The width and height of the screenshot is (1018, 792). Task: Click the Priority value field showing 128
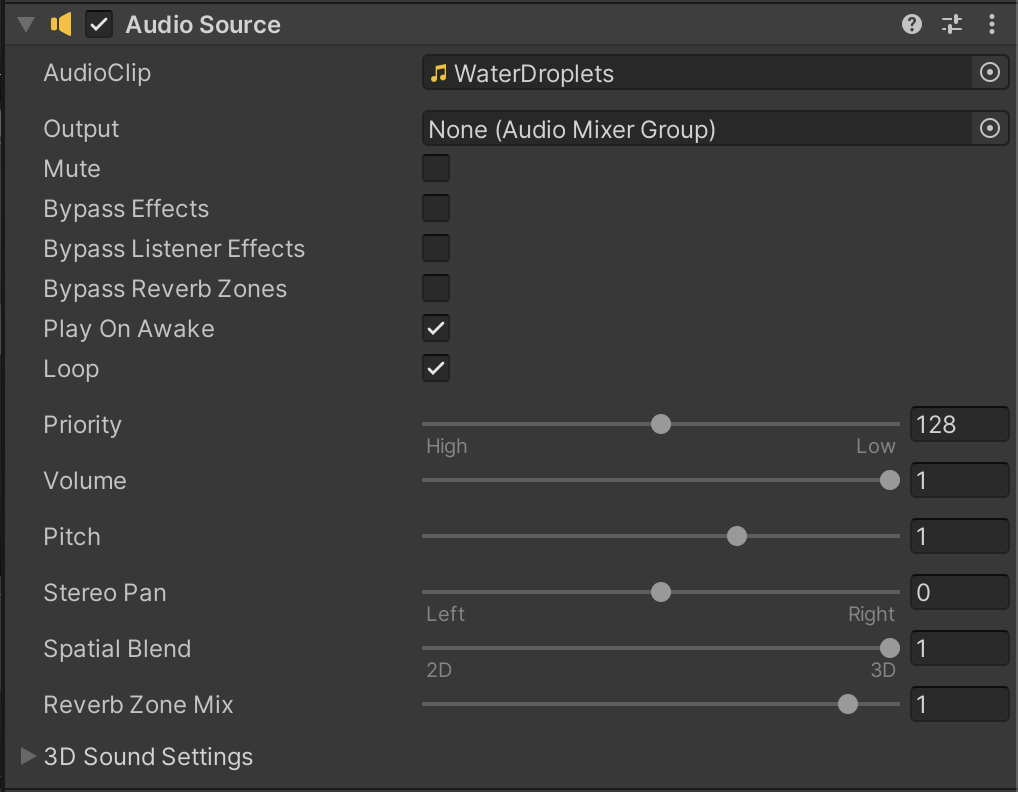point(958,425)
